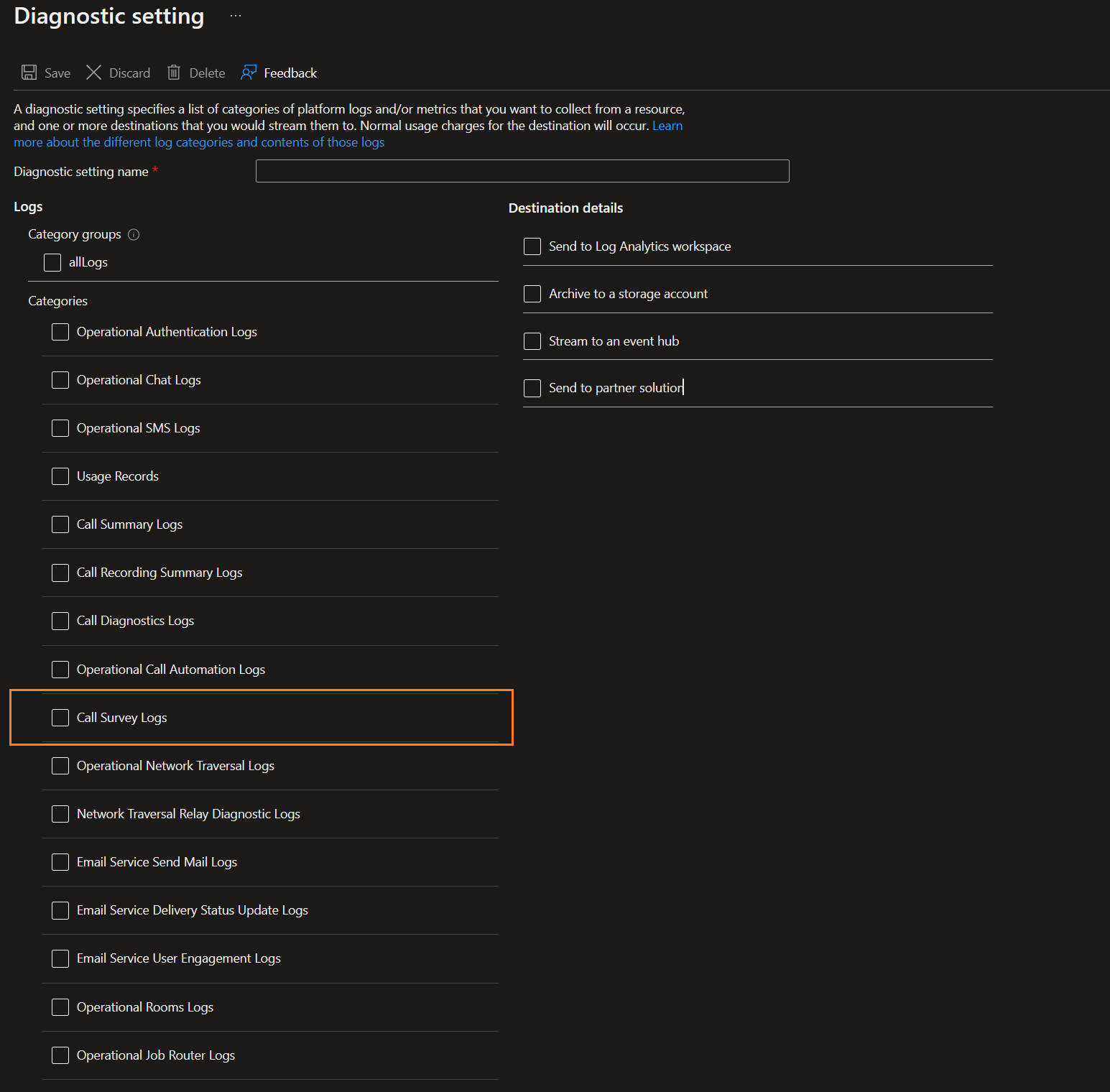1110x1092 pixels.
Task: Click the Diagnostic setting page title
Action: (109, 16)
